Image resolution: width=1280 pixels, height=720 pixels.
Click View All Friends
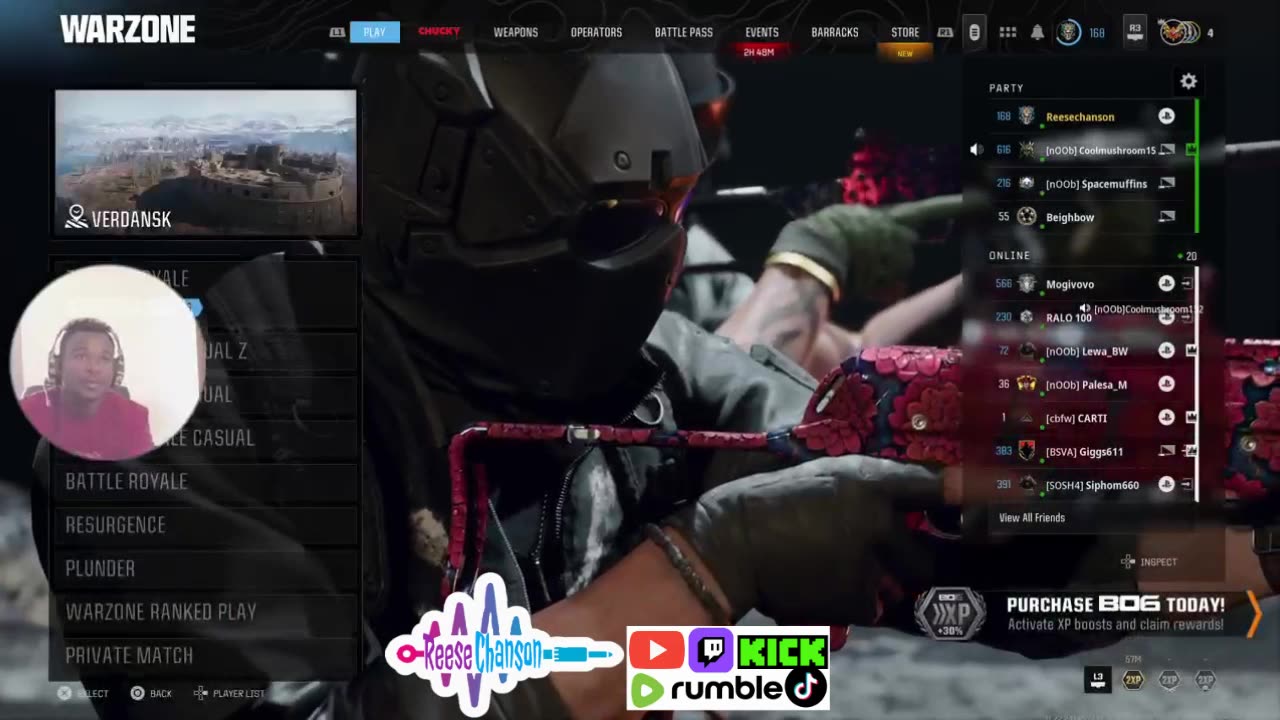click(x=1032, y=518)
